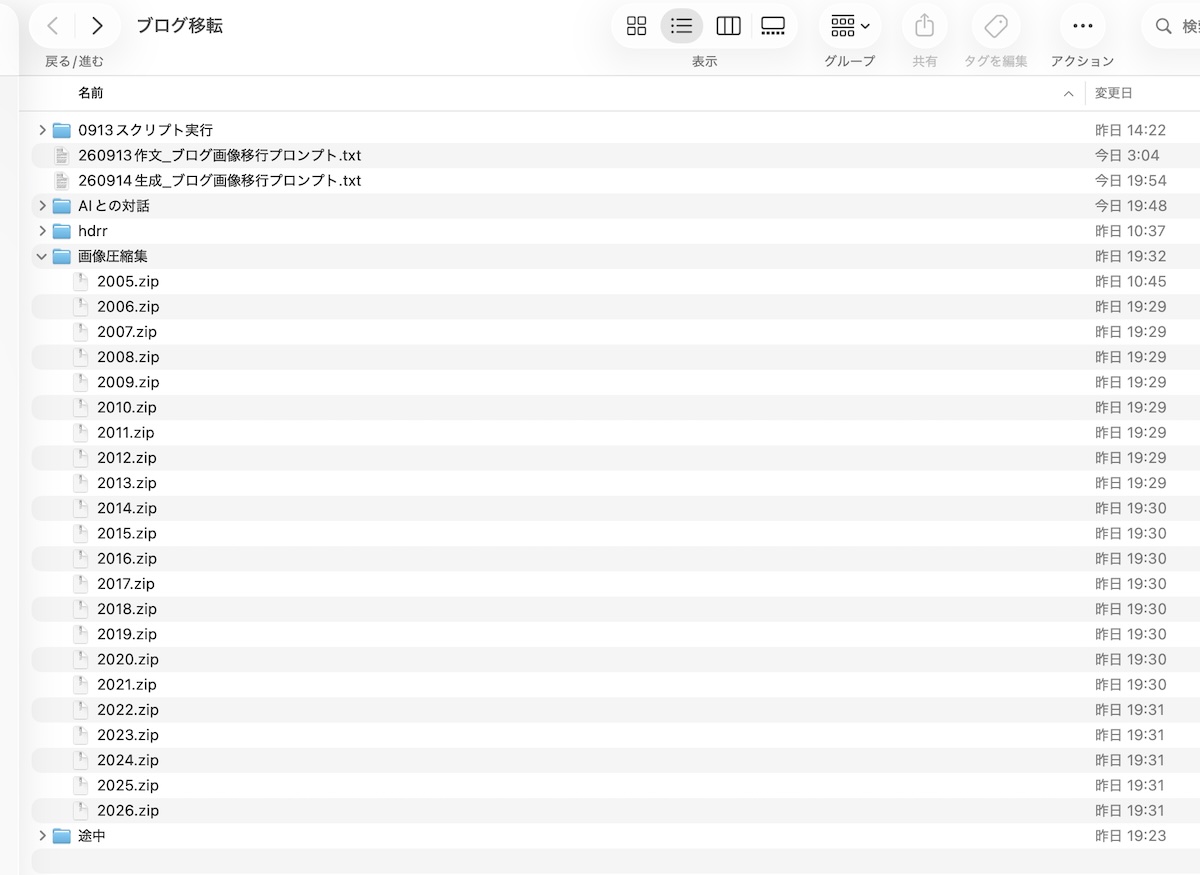Click the Share (共有) toolbar icon
Image resolution: width=1200 pixels, height=875 pixels.
[925, 26]
